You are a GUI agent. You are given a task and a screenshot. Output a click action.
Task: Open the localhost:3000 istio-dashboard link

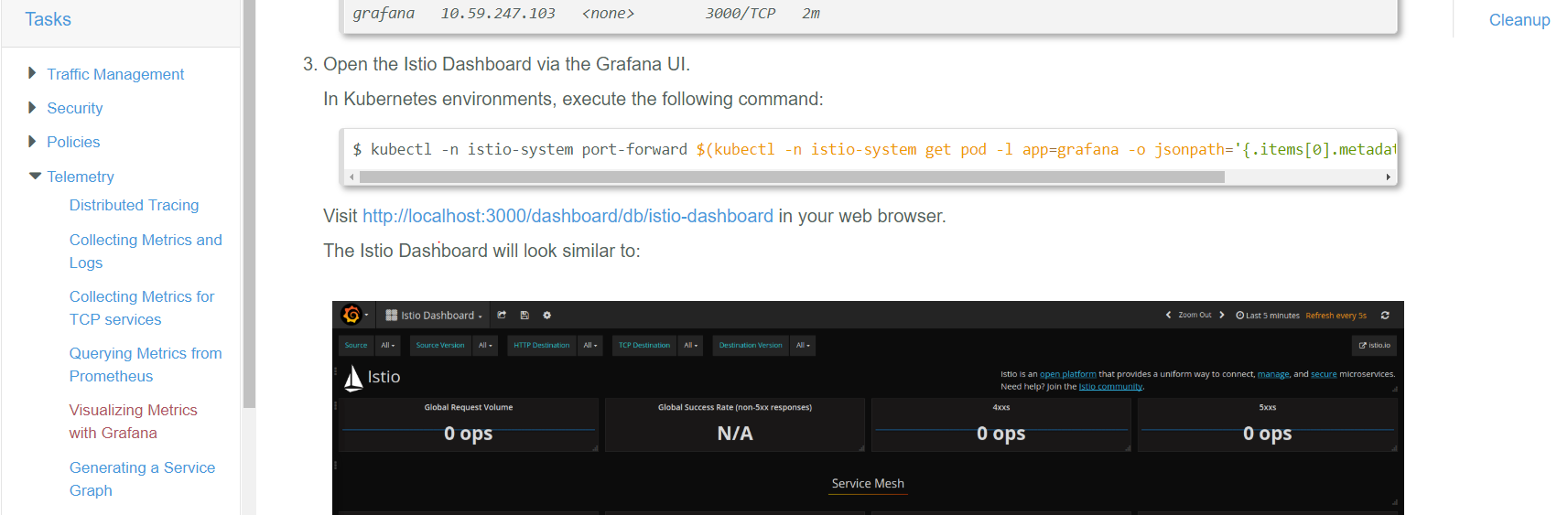(x=568, y=216)
